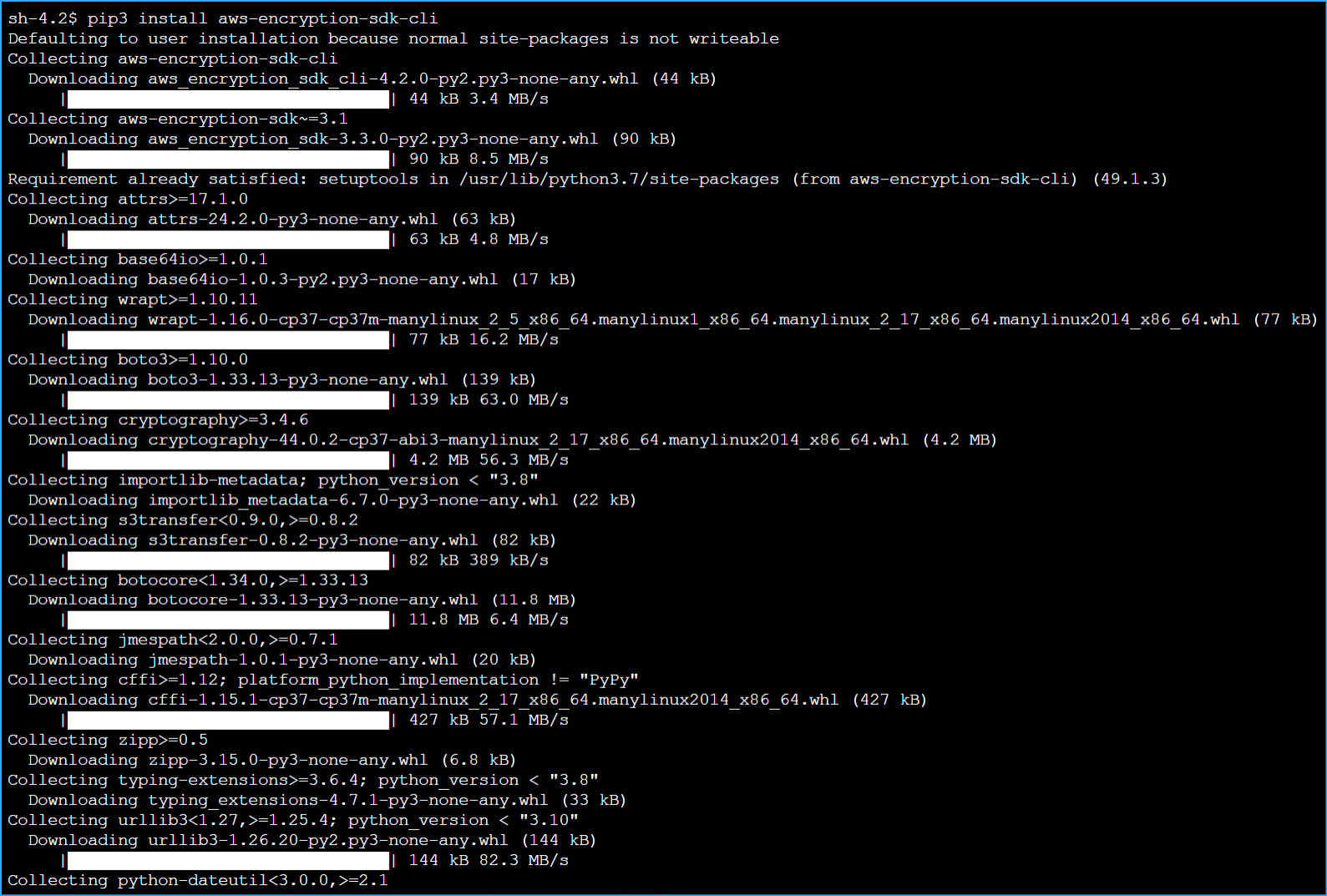Click the 'Collecting boto3>=1.10.0' line
This screenshot has width=1327, height=896.
point(128,359)
